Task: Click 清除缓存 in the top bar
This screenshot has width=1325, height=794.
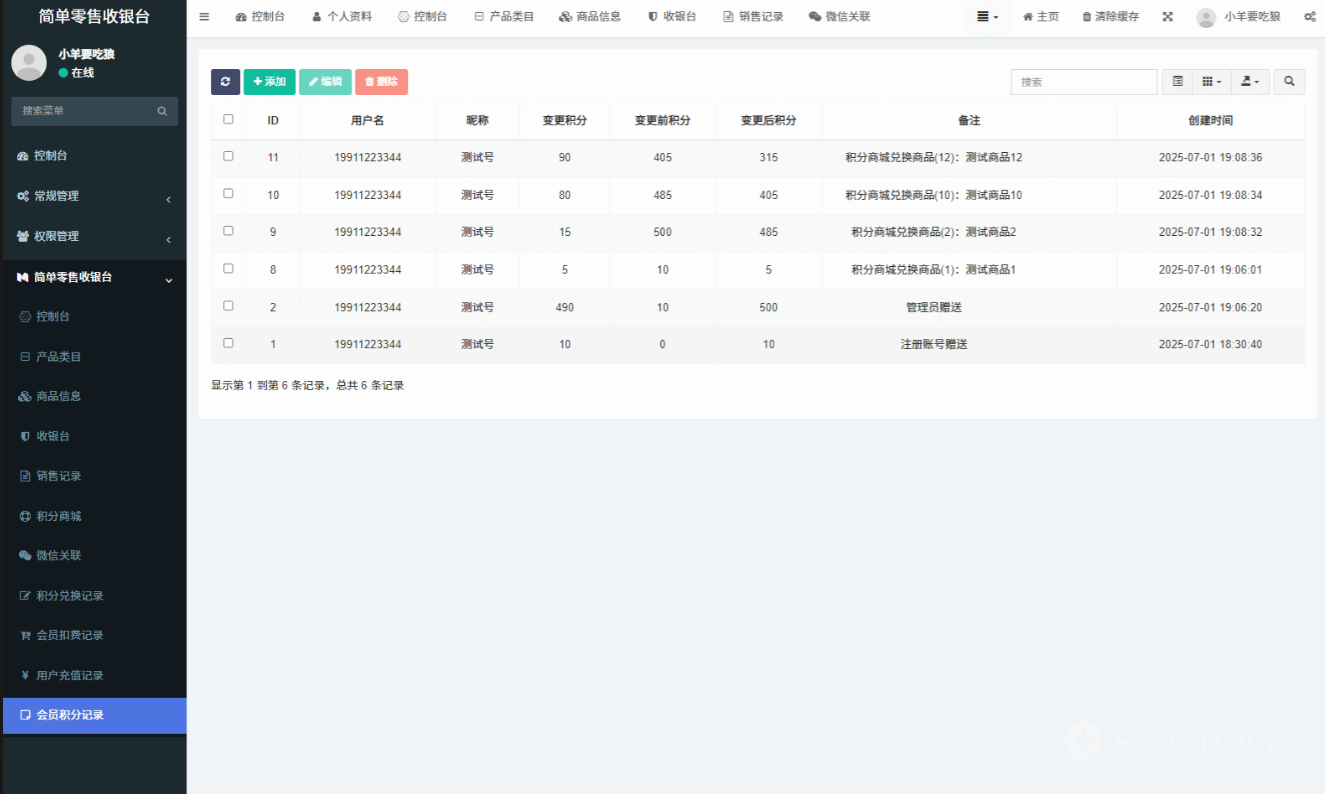Action: point(1110,17)
